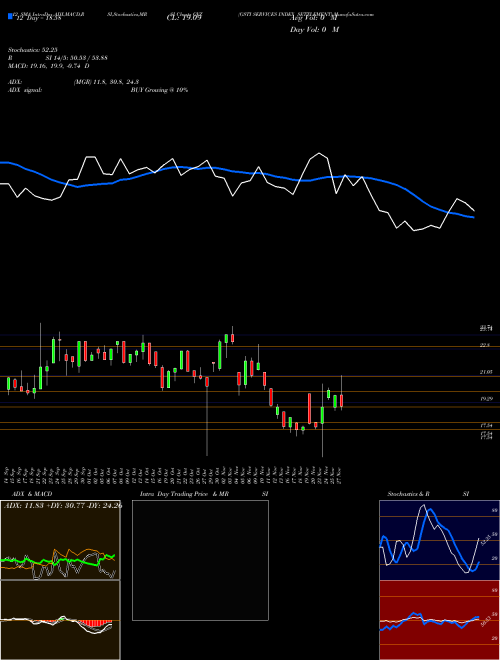Click the 17.54 price axis label
The width and height of the screenshot is (500, 660).
pos(486,426)
